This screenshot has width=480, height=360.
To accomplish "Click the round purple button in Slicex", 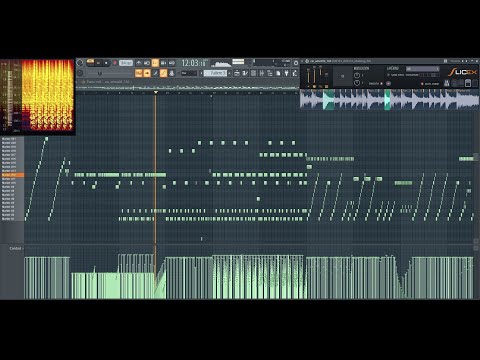I will click(388, 83).
